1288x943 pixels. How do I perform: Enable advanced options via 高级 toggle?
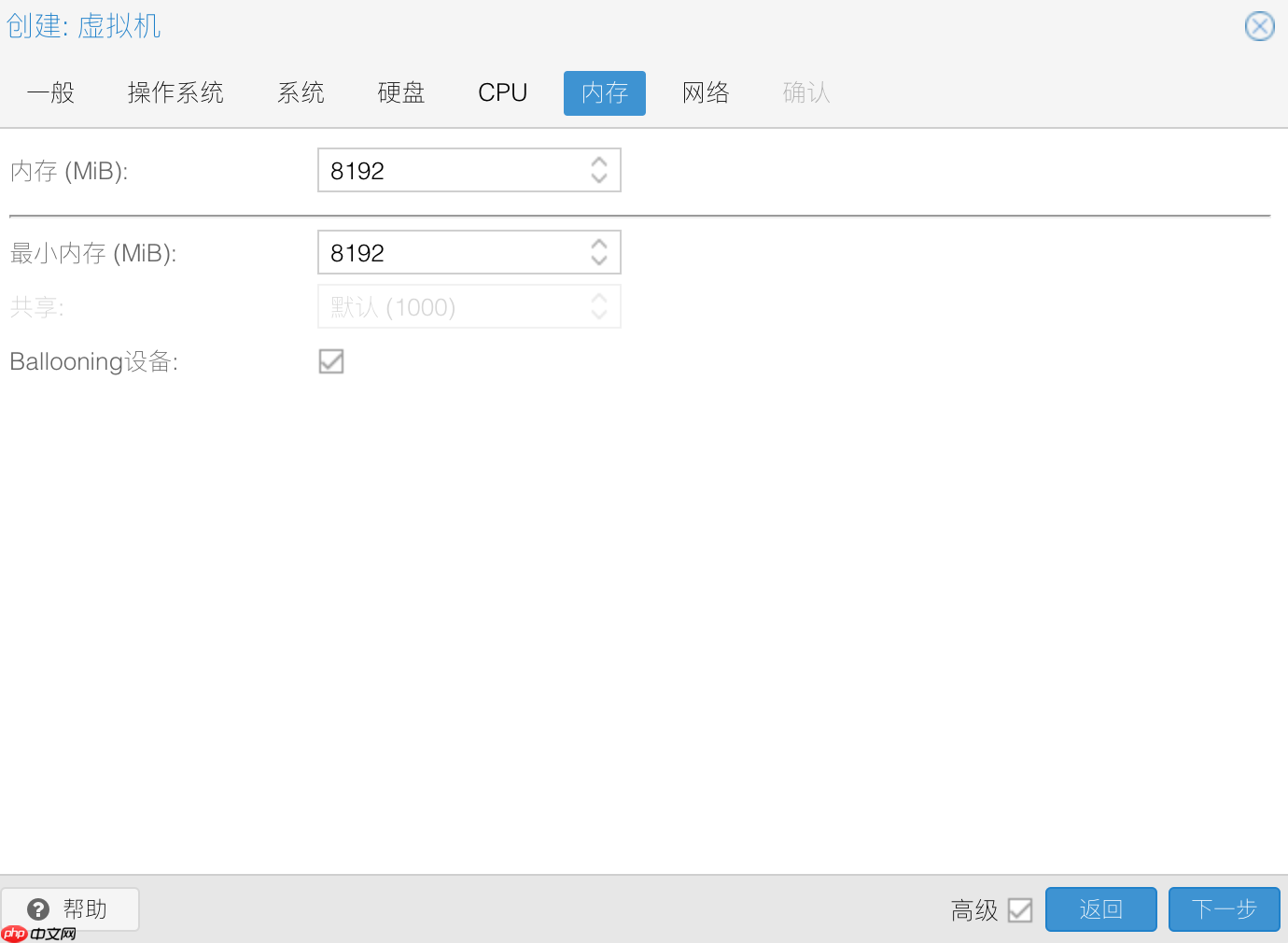[1021, 909]
